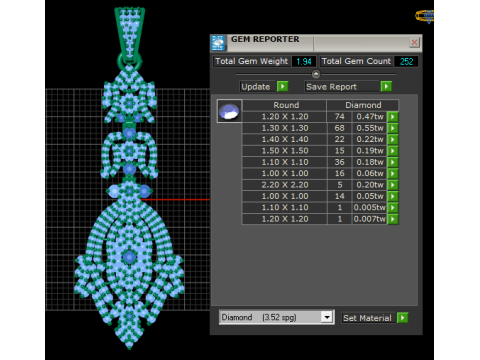Click the count cell showing 36

339,162
